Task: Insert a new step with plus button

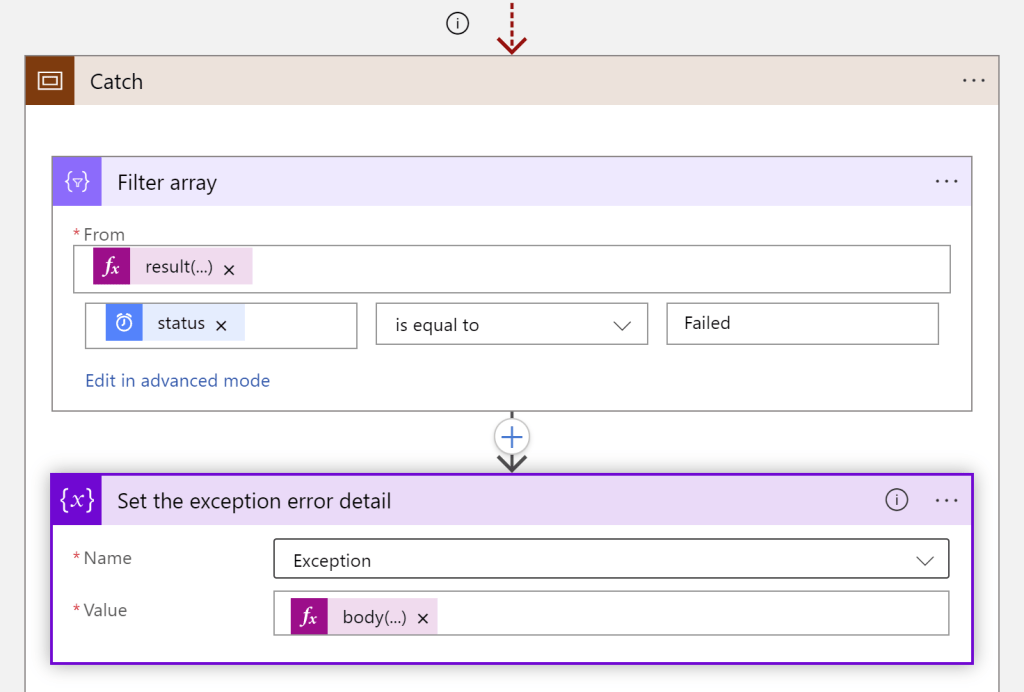Action: pyautogui.click(x=512, y=437)
